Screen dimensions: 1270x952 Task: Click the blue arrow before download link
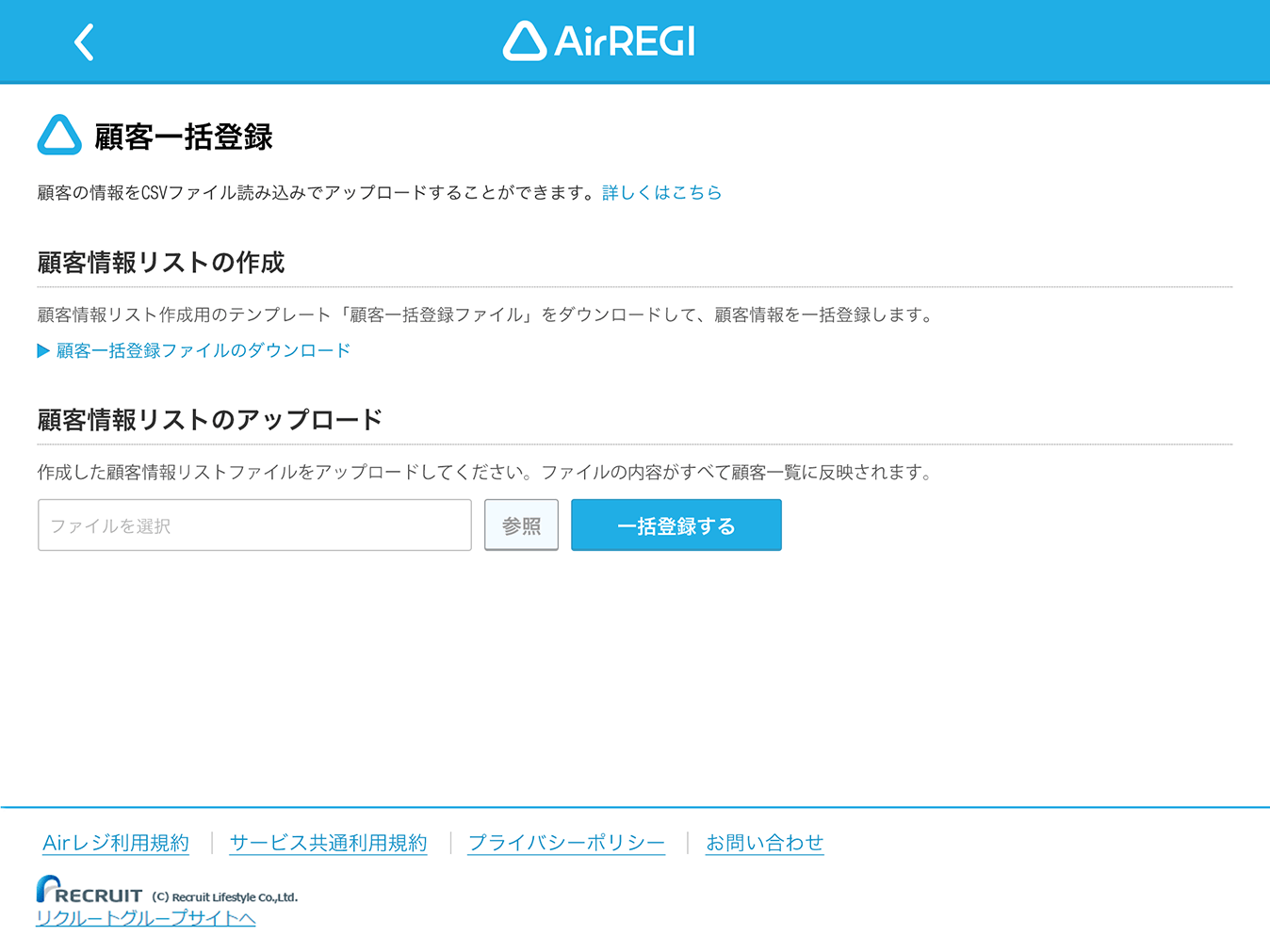[x=43, y=351]
